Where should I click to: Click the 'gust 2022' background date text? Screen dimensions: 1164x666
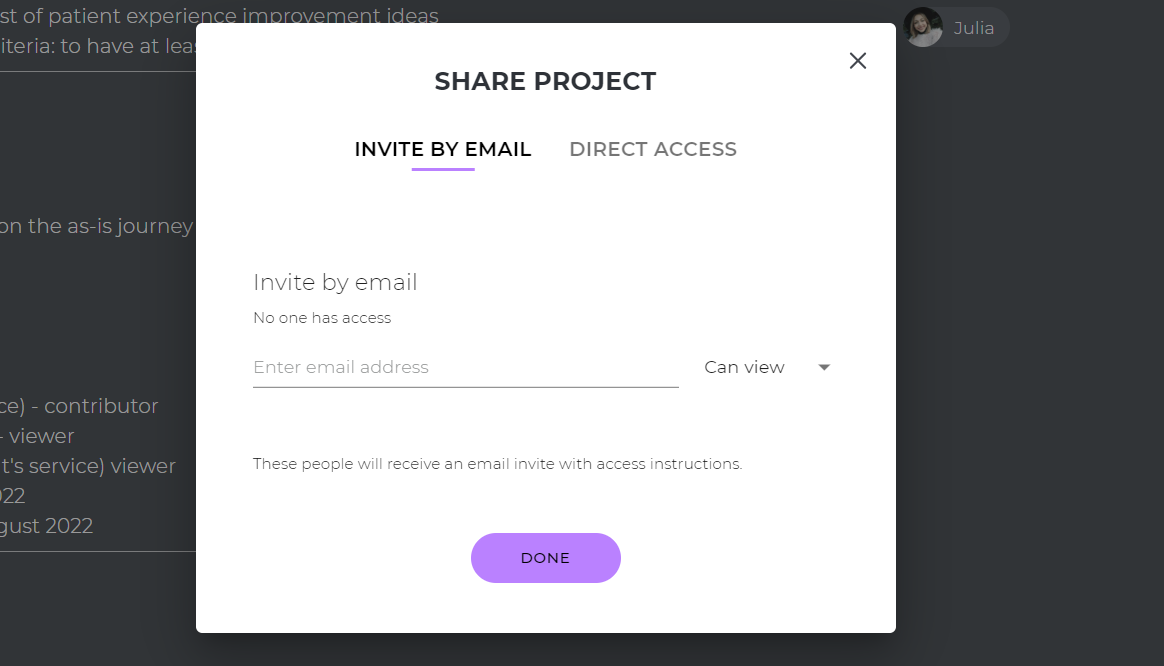pyautogui.click(x=46, y=526)
